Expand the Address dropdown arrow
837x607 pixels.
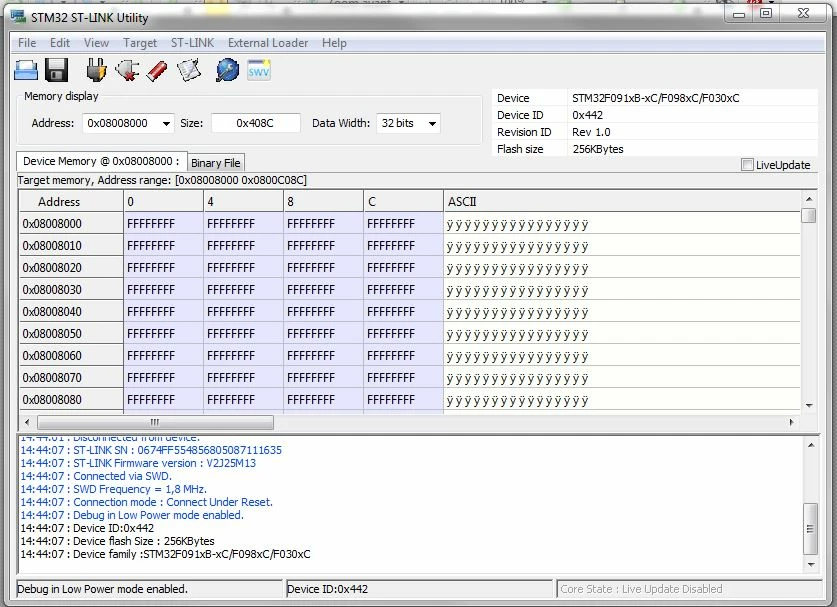[166, 124]
